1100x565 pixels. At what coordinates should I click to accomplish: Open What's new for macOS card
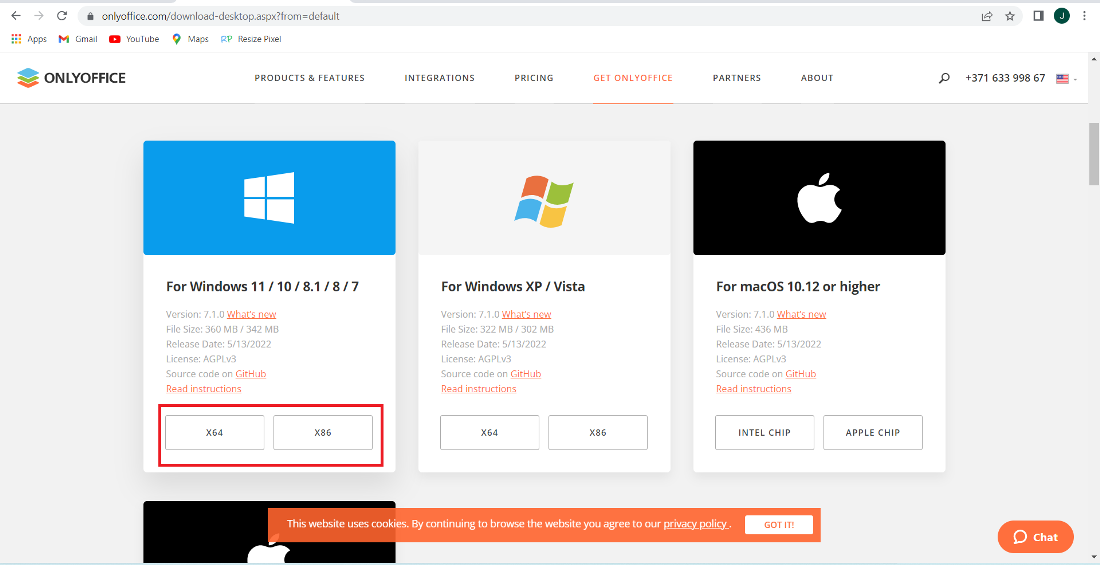[x=801, y=314]
